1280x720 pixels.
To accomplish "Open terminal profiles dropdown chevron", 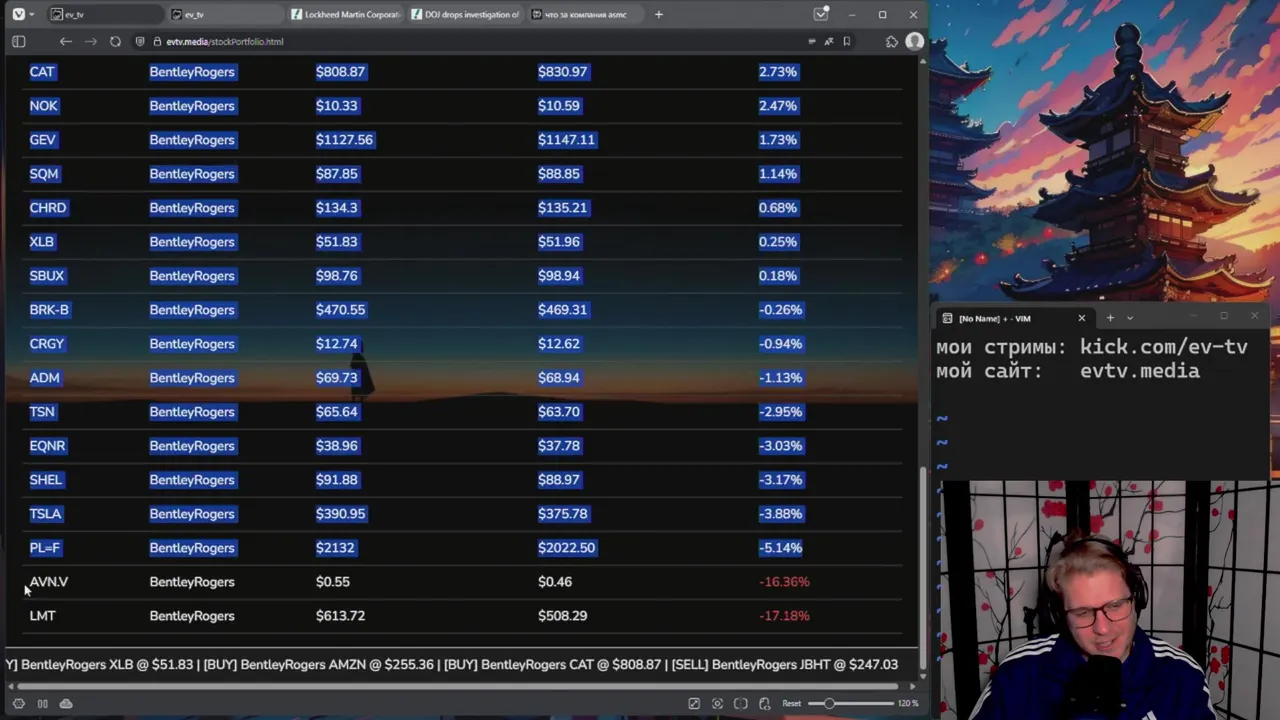I will (x=1130, y=318).
